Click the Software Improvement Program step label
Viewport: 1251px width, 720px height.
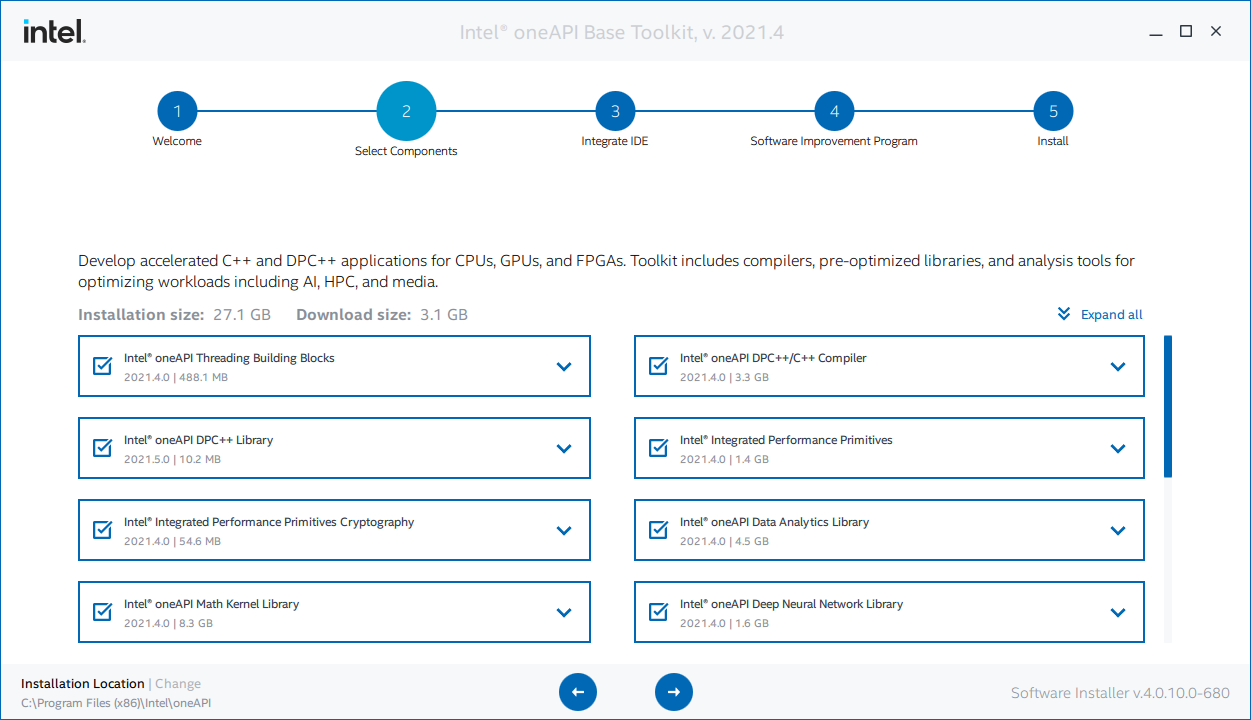coord(834,141)
